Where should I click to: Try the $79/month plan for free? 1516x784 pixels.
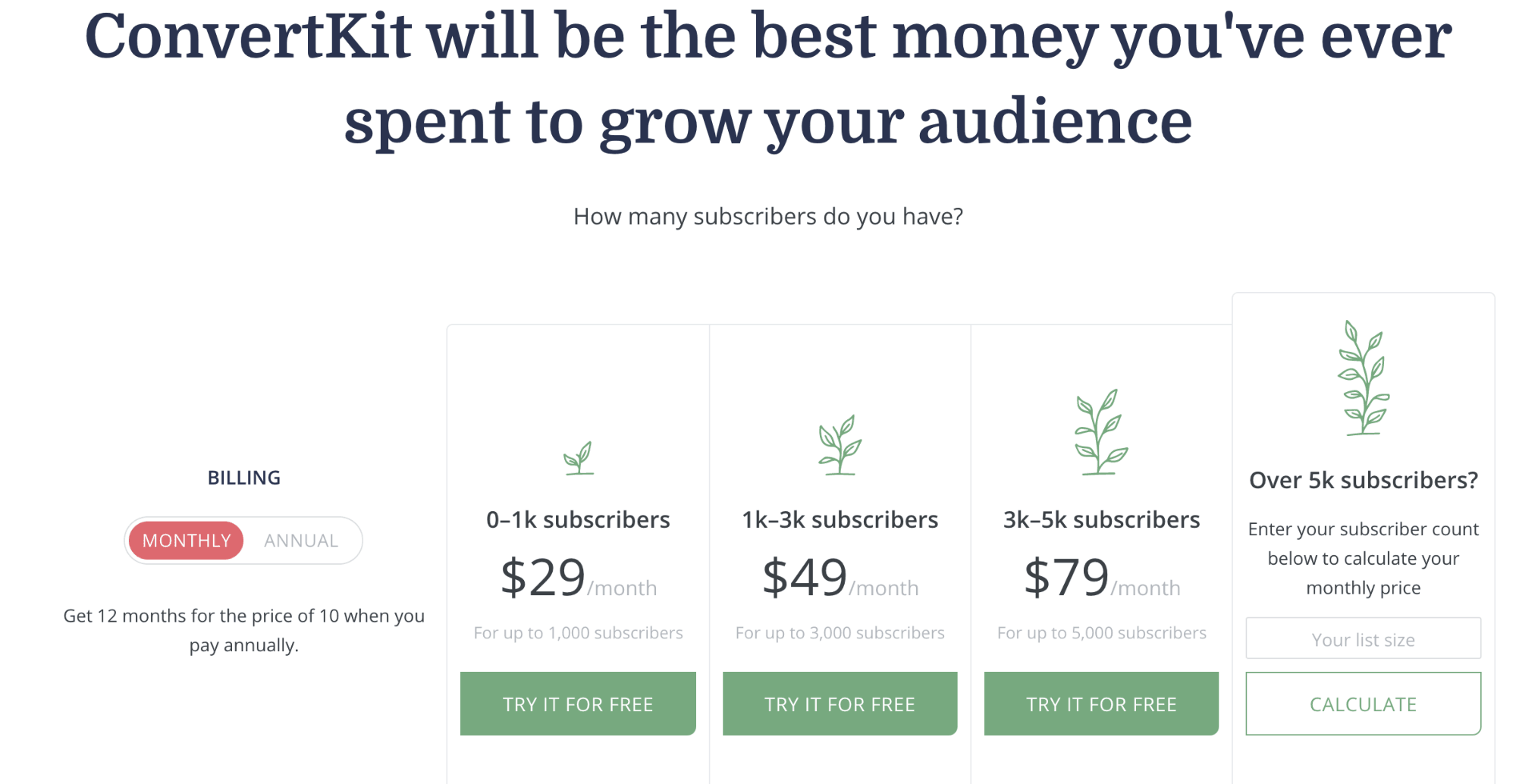[x=1101, y=704]
